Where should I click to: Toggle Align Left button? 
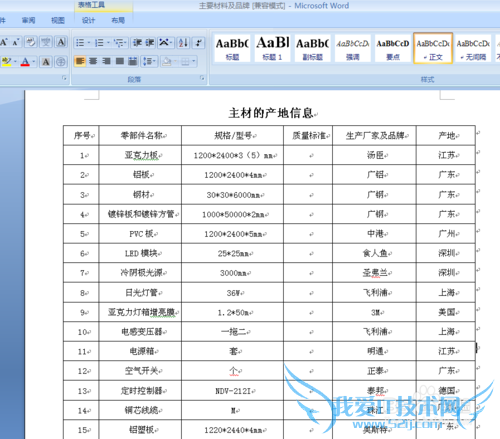[x=80, y=61]
